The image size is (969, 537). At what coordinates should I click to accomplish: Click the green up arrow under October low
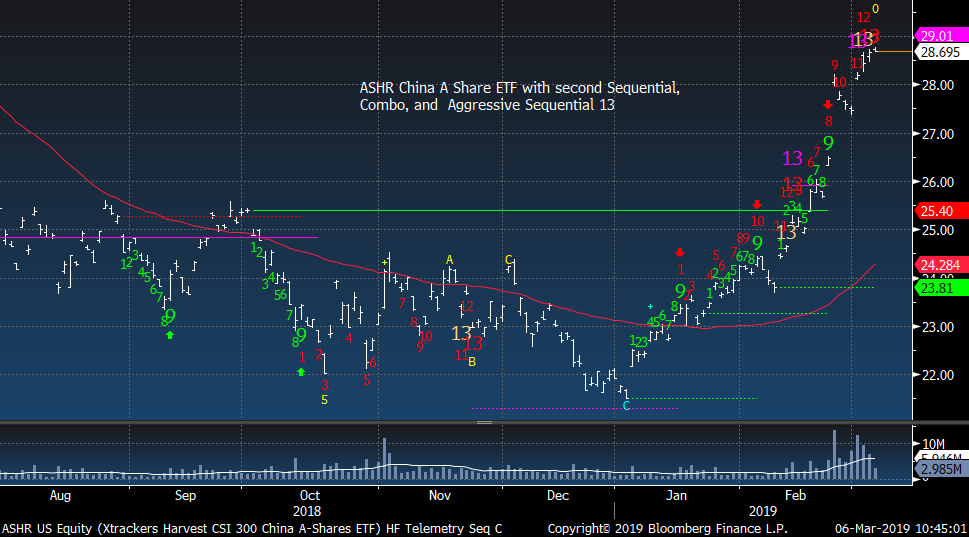coord(301,372)
